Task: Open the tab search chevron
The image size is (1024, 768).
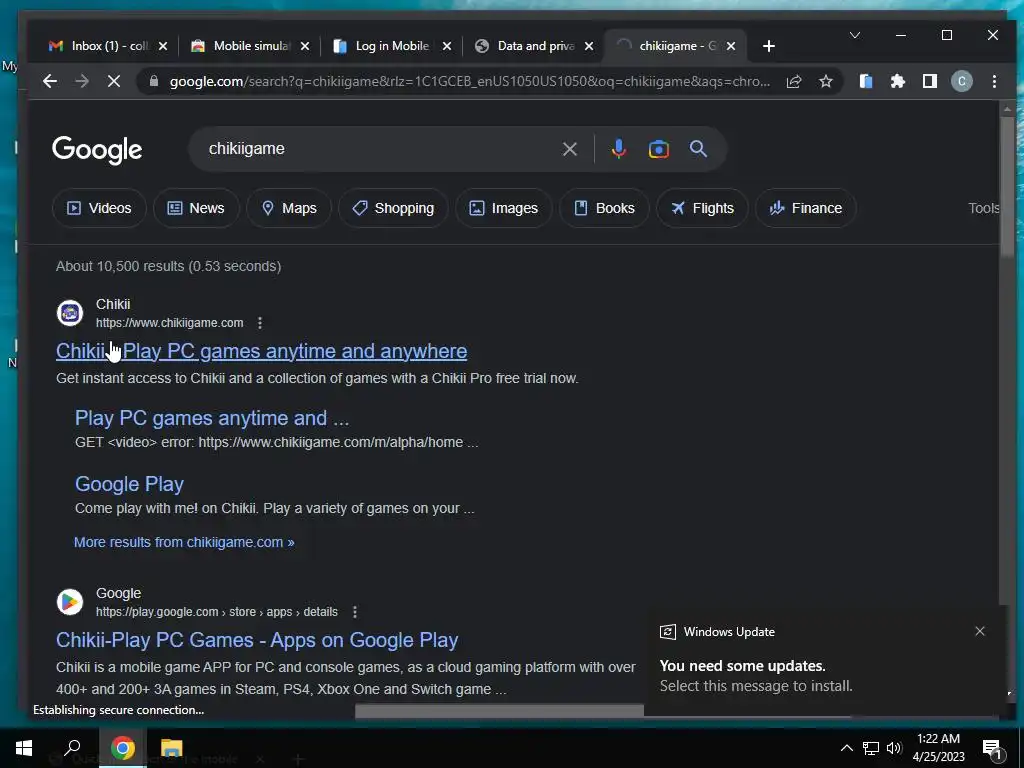Action: click(x=854, y=35)
